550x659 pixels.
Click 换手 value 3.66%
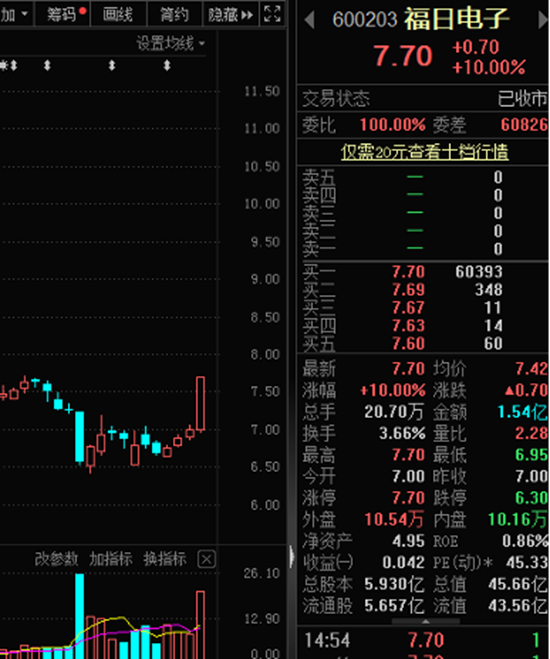point(402,434)
